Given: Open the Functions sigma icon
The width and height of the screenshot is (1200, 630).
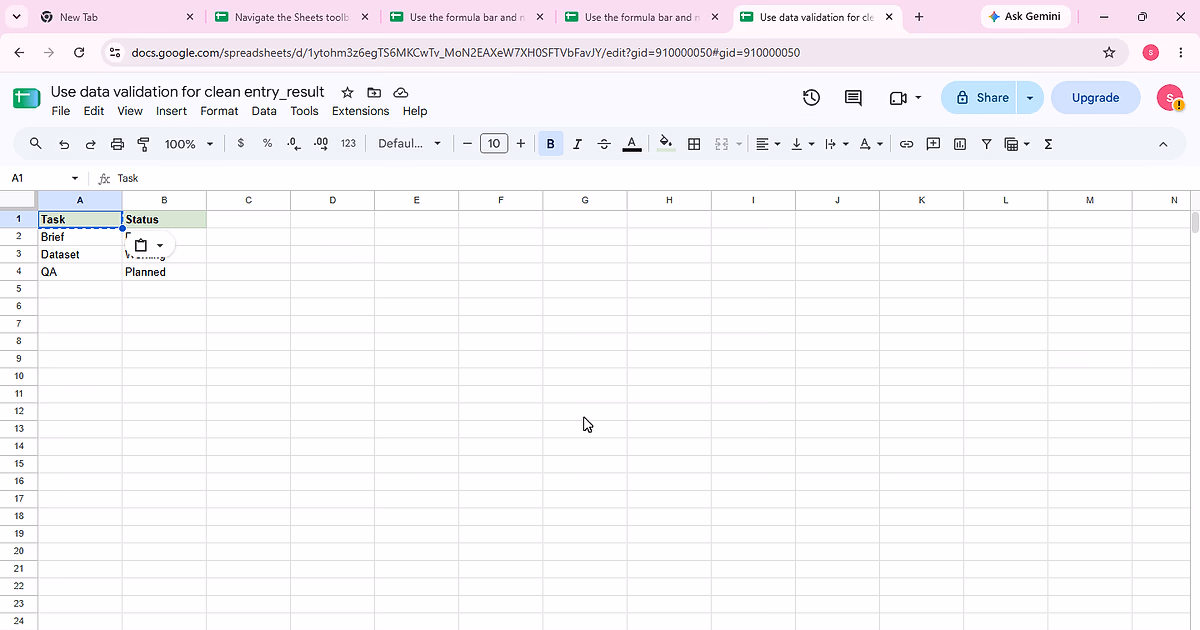Looking at the screenshot, I should pyautogui.click(x=1048, y=144).
